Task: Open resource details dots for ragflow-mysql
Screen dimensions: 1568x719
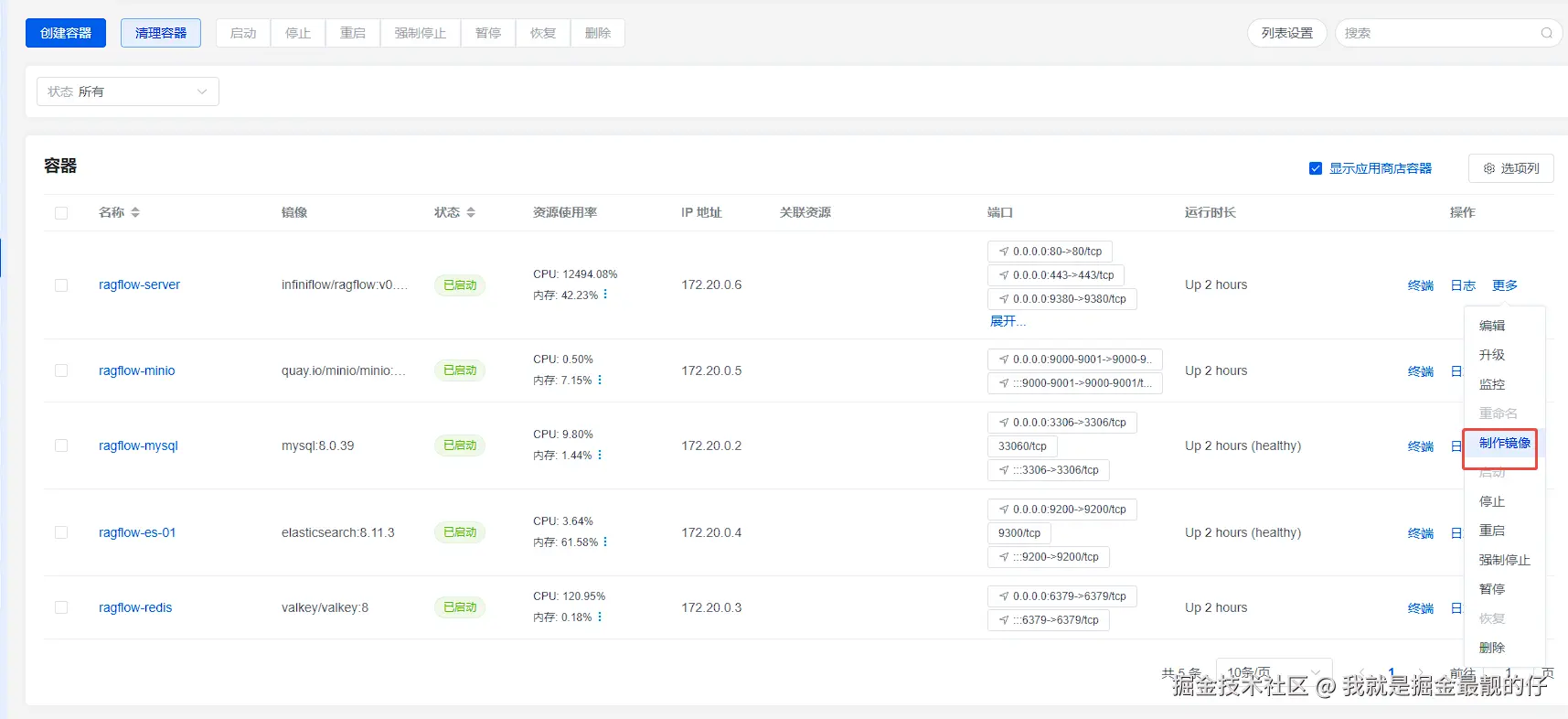Action: (600, 455)
